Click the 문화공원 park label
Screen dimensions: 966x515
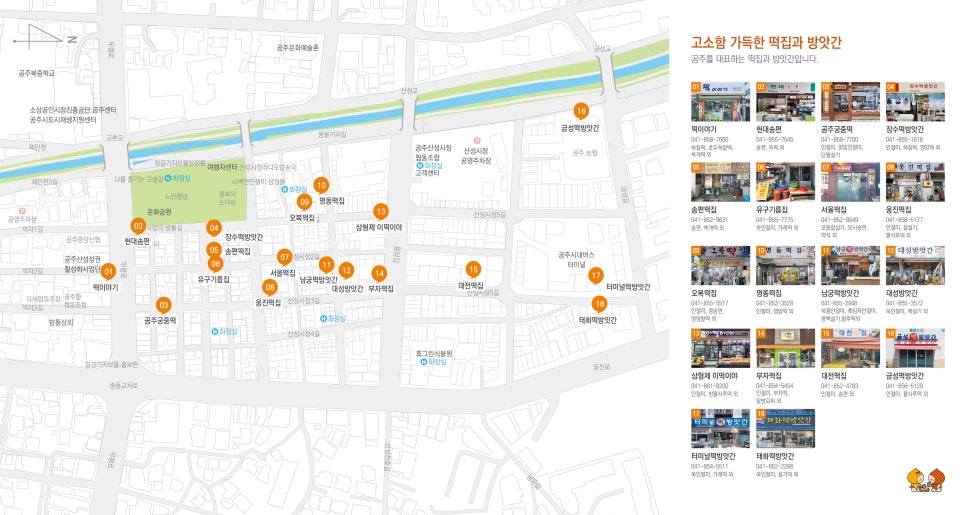pyautogui.click(x=159, y=212)
